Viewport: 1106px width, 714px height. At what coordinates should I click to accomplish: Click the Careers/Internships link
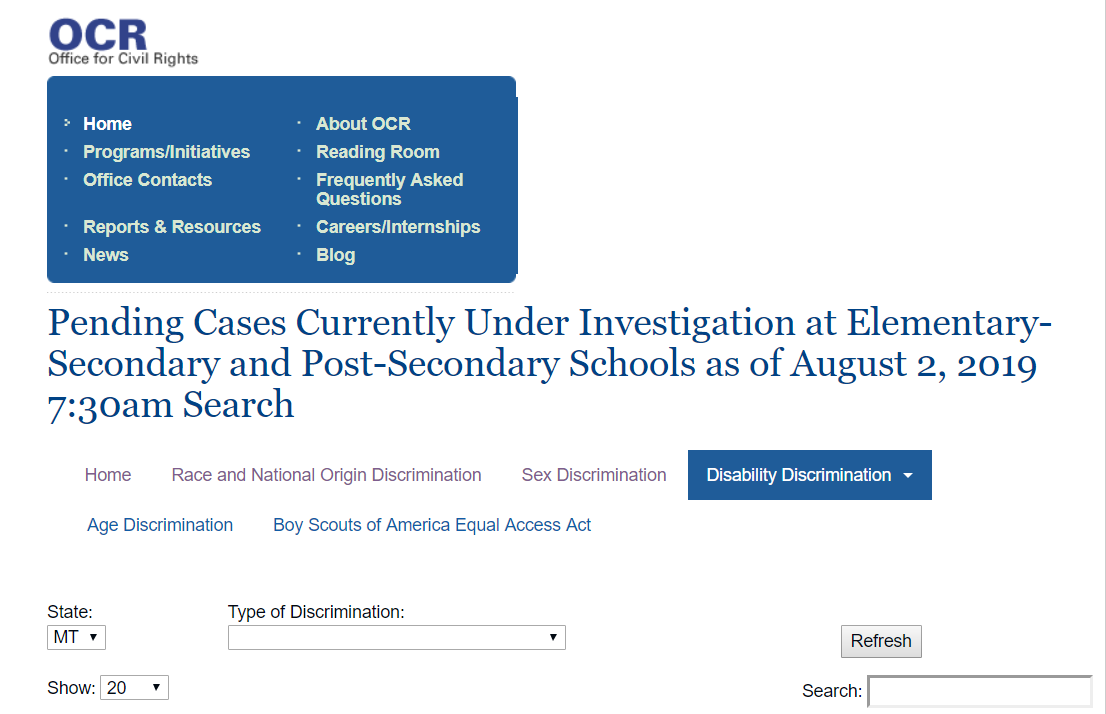pyautogui.click(x=398, y=226)
